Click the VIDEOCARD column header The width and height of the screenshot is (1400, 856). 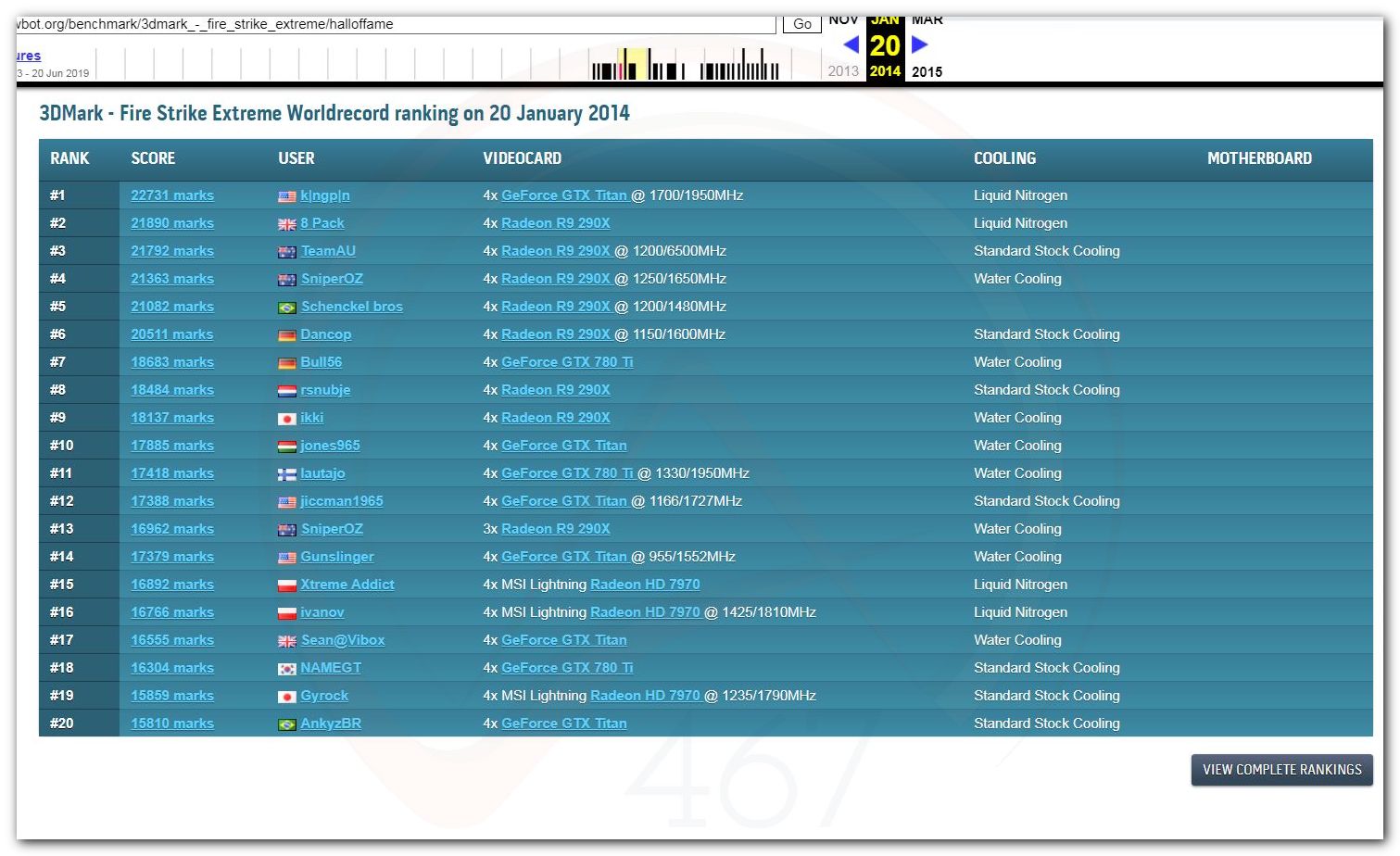[x=523, y=158]
